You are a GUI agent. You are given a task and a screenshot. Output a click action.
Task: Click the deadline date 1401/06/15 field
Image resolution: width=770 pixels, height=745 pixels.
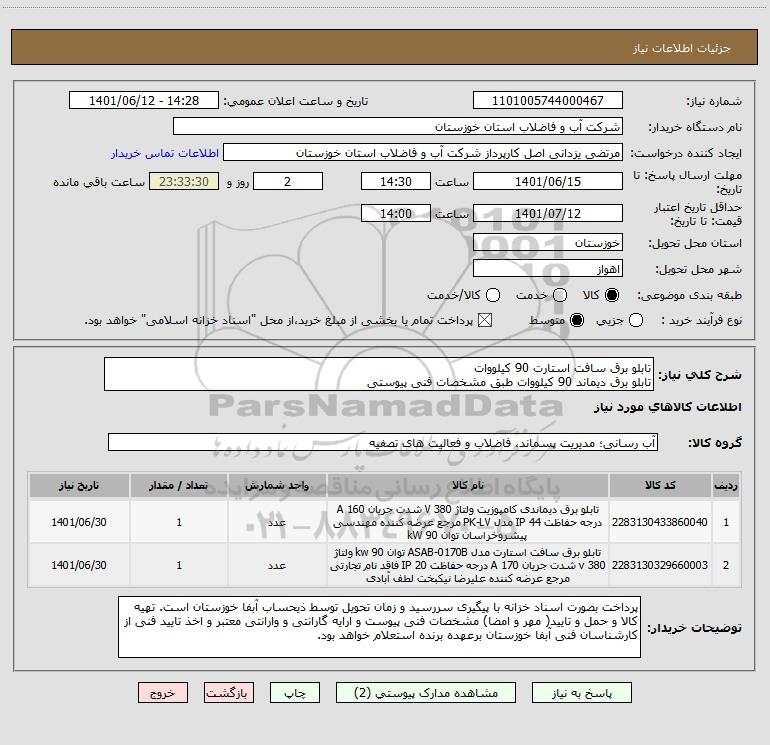[548, 181]
